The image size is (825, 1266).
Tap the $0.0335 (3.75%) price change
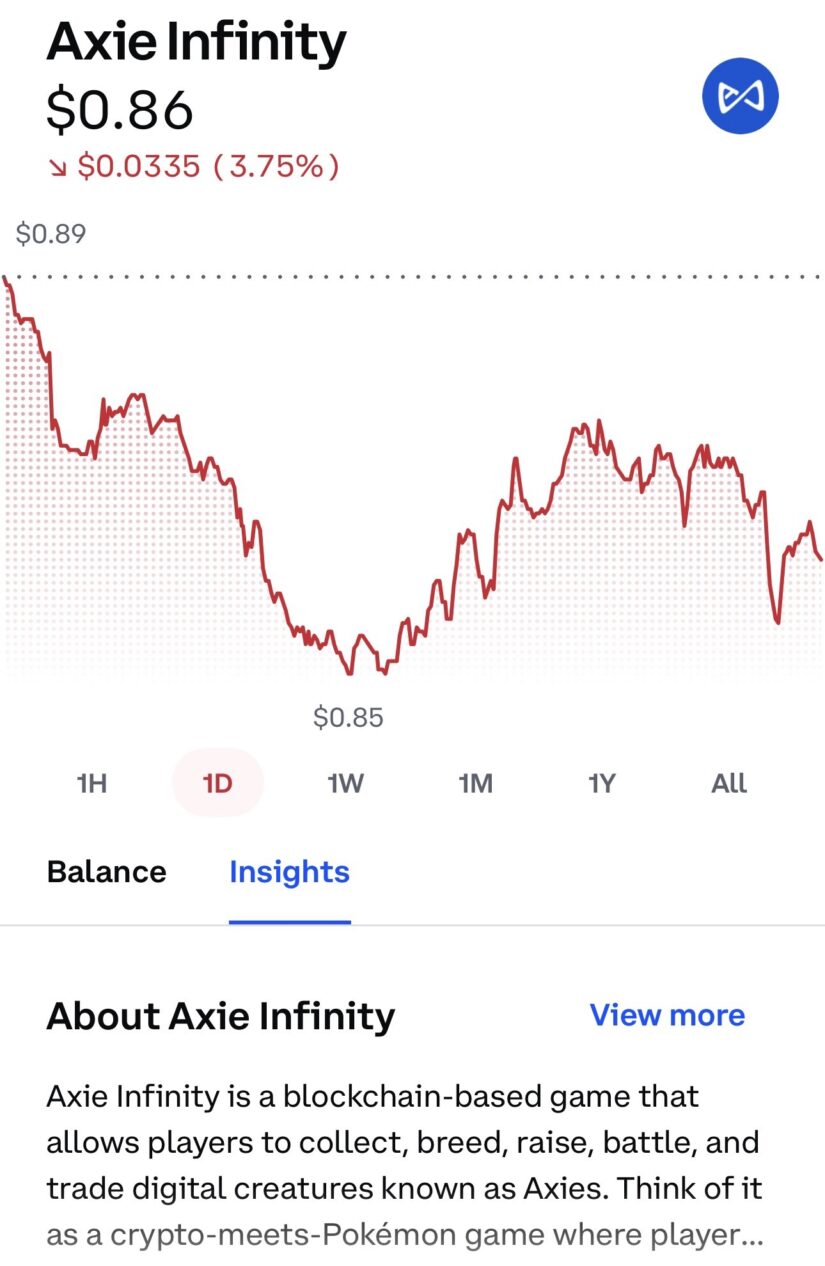[x=207, y=167]
